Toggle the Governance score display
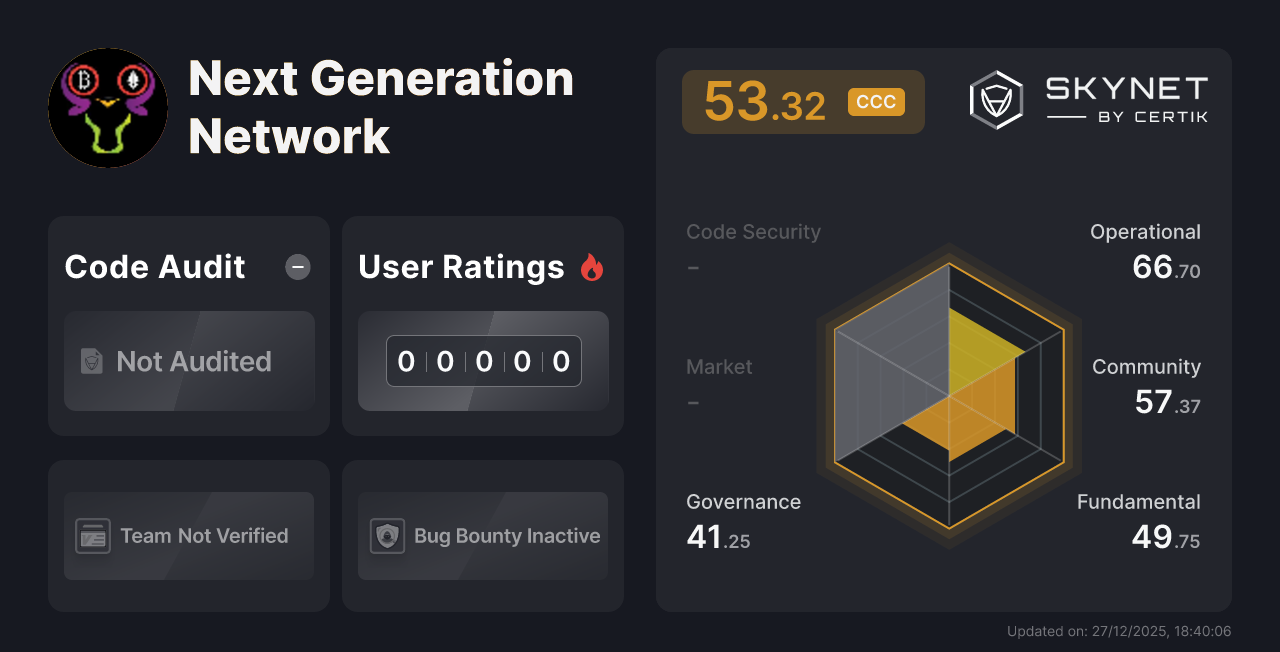This screenshot has height=652, width=1280. point(743,501)
